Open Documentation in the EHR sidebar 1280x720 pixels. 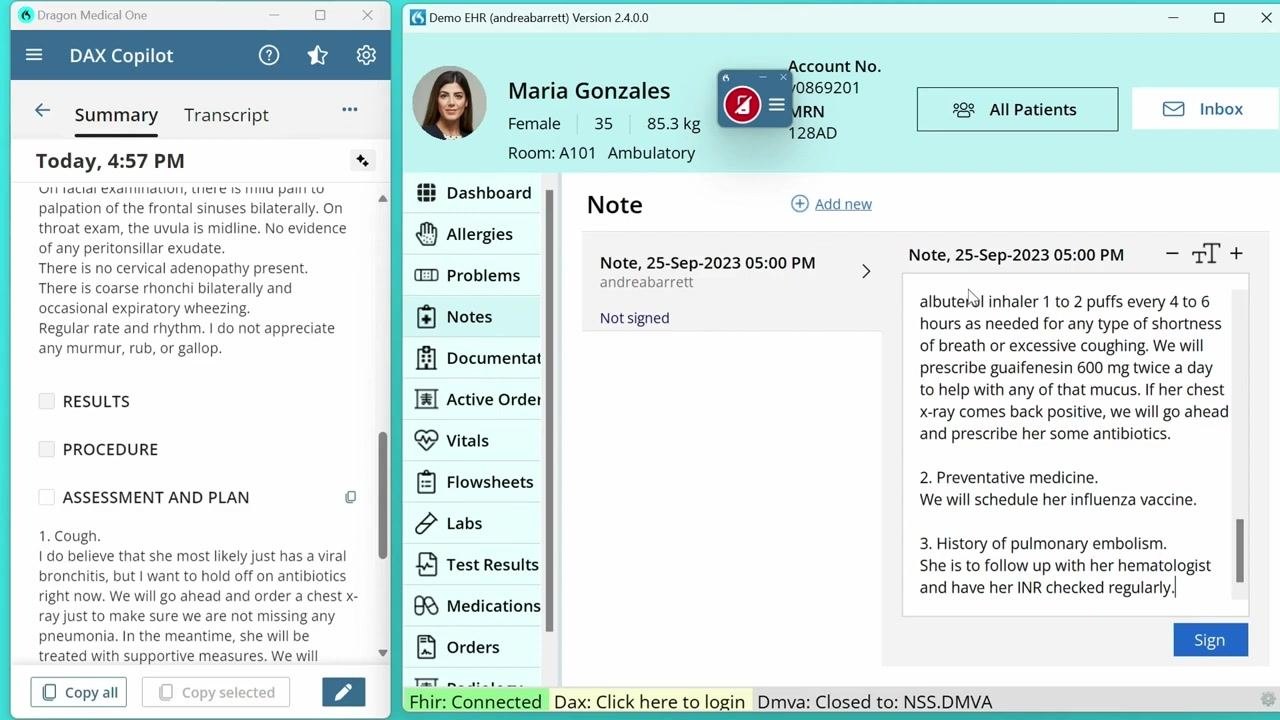475,358
